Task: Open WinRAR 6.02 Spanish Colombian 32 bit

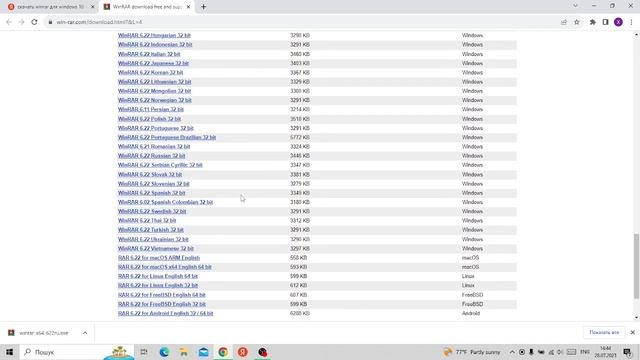Action: click(x=165, y=202)
